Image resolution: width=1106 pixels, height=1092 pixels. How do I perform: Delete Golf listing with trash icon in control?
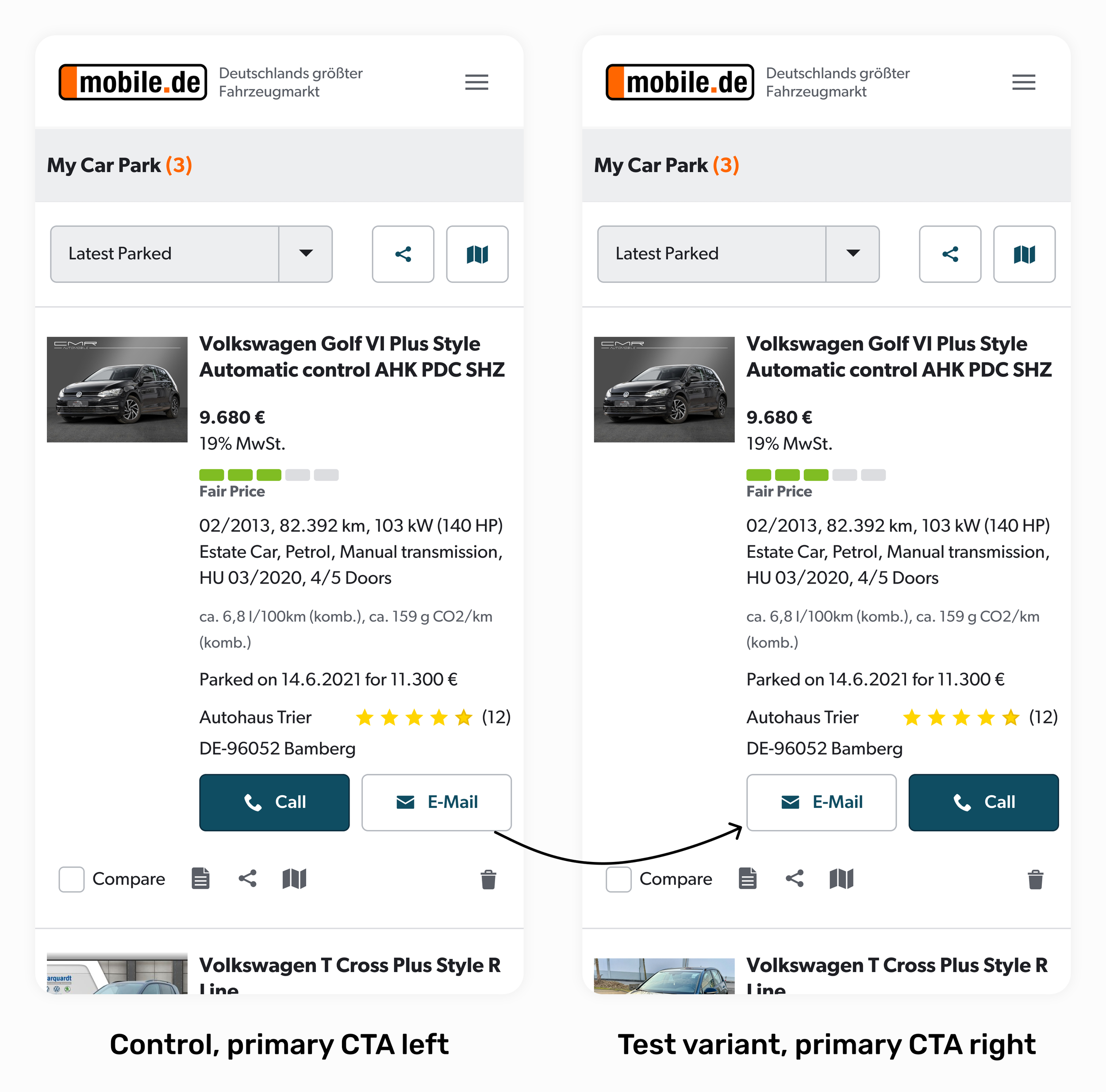pyautogui.click(x=488, y=879)
